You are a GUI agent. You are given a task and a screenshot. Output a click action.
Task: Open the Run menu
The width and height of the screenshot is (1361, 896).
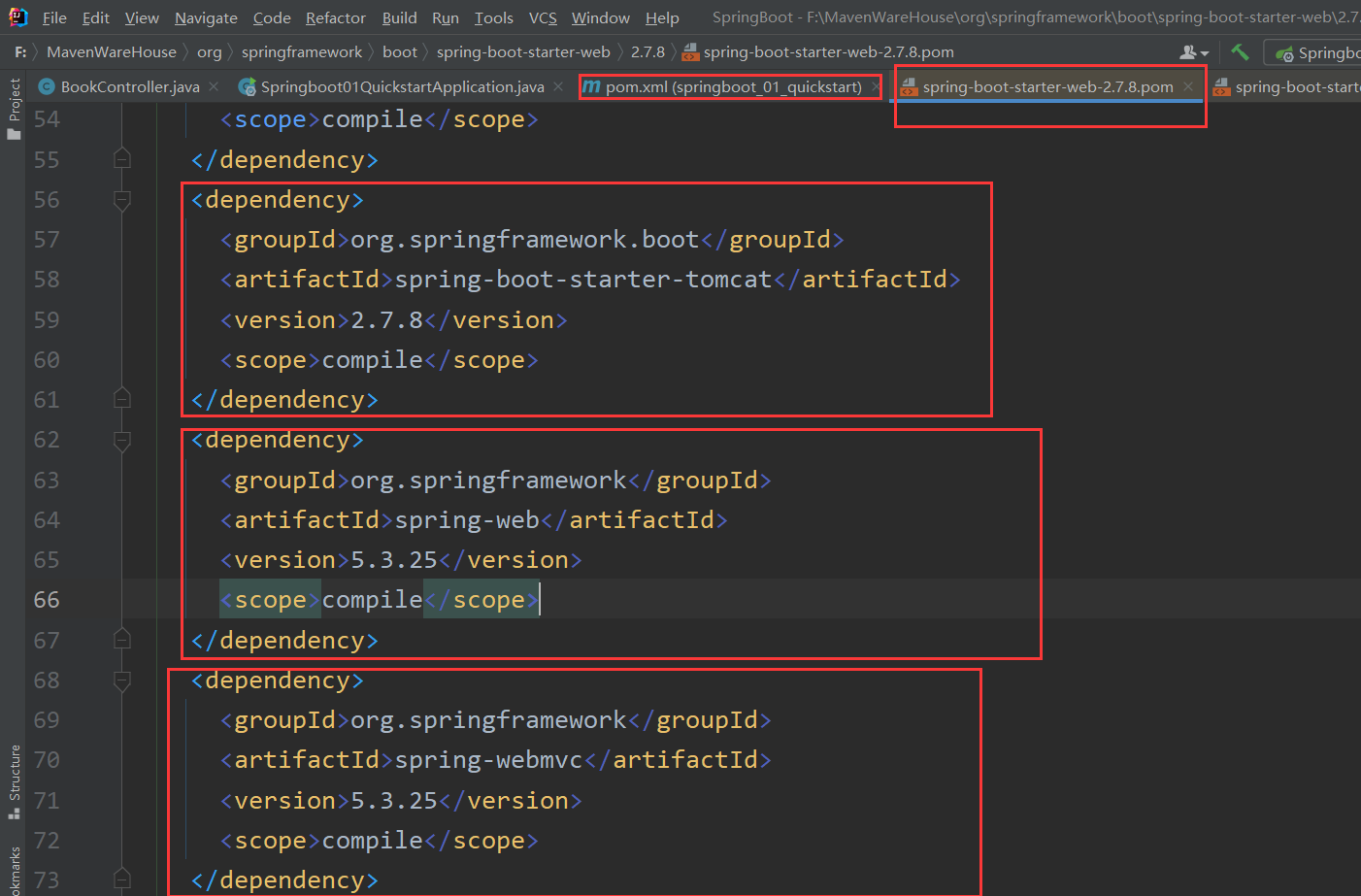(446, 17)
